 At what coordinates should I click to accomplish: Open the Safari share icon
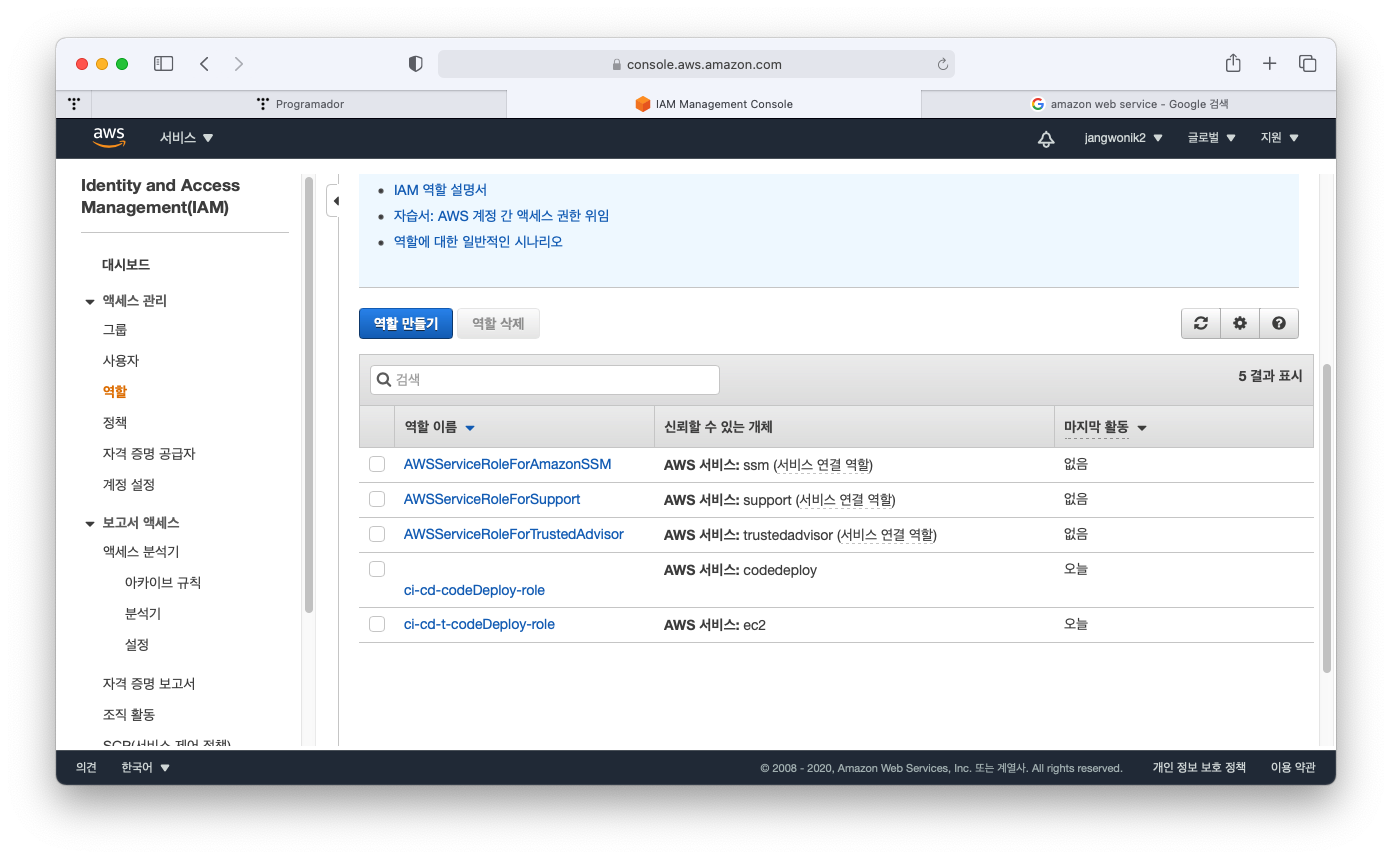[x=1233, y=63]
